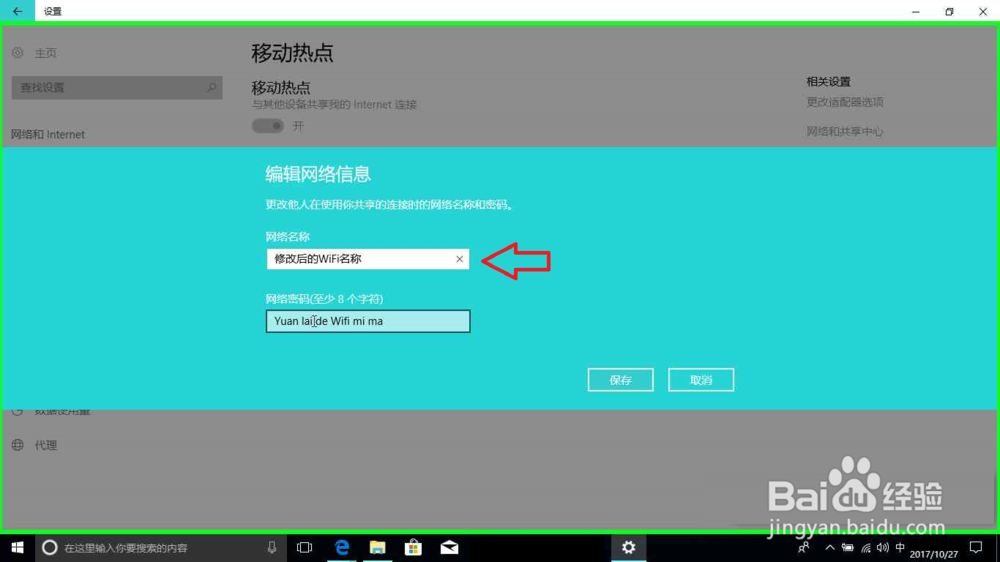Open Microsoft Store from the taskbar
This screenshot has width=1000, height=562.
[413, 547]
